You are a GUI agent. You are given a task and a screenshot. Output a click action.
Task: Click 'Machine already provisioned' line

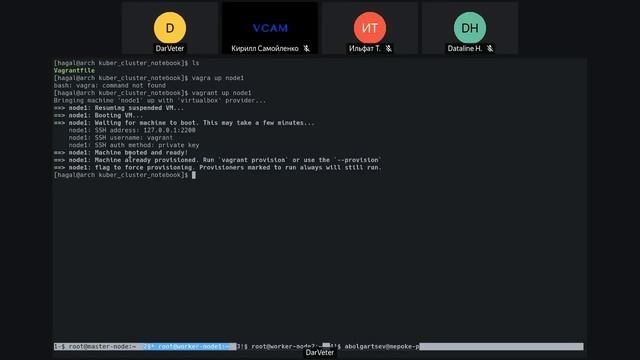218,160
